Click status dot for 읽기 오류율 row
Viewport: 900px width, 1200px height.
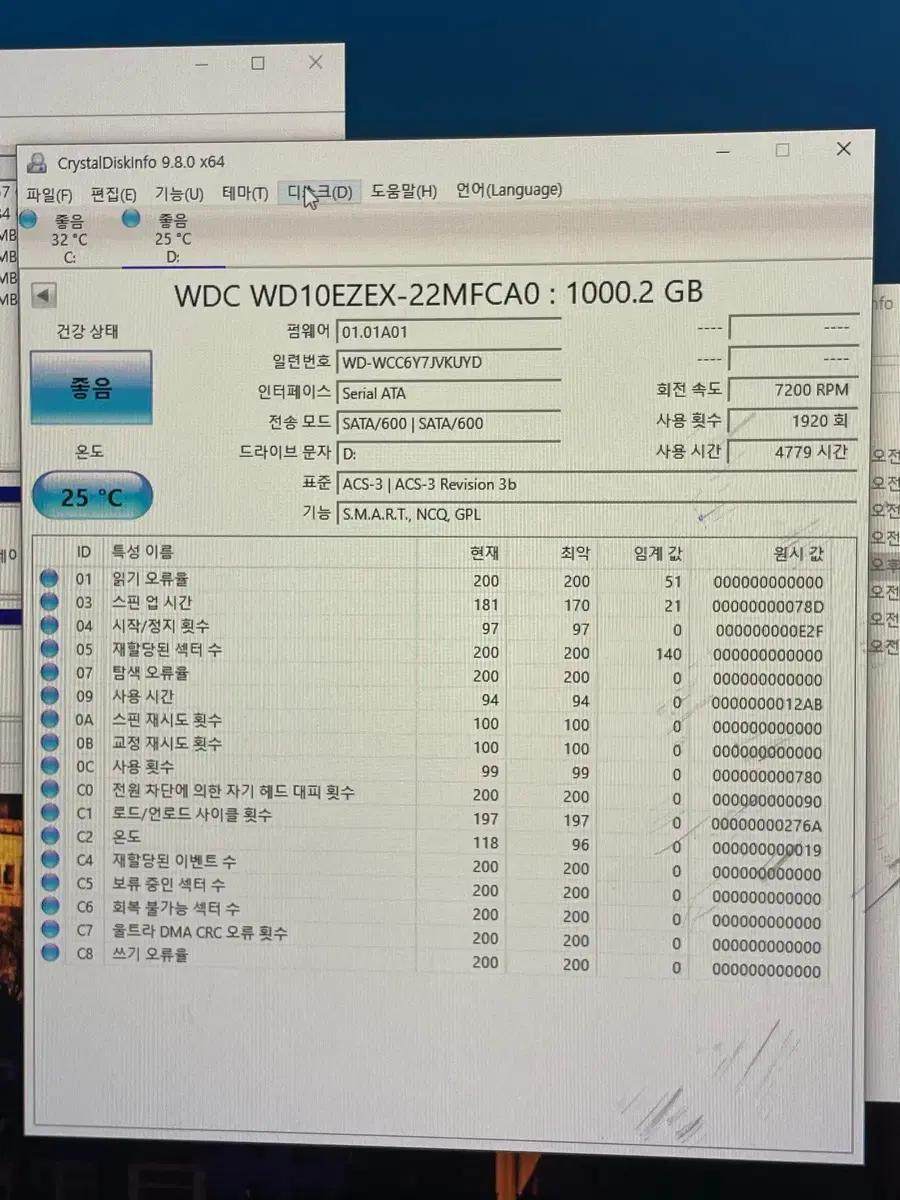(x=49, y=579)
